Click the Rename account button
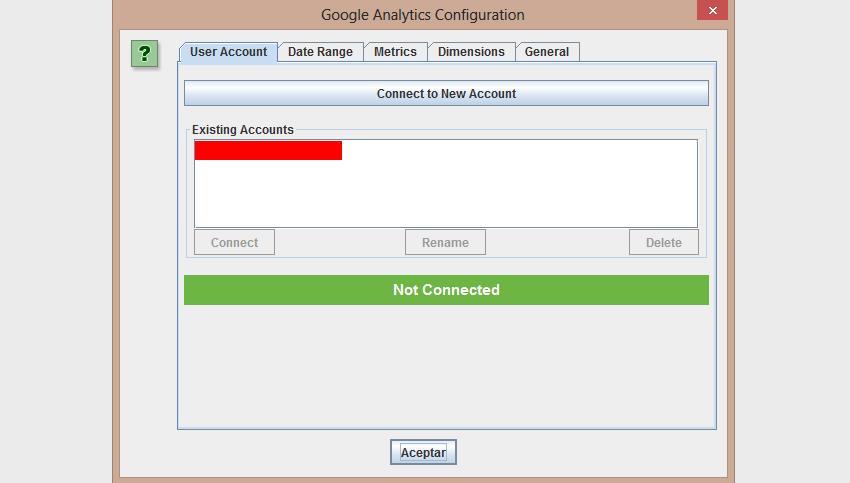This screenshot has width=850, height=483. 445,242
